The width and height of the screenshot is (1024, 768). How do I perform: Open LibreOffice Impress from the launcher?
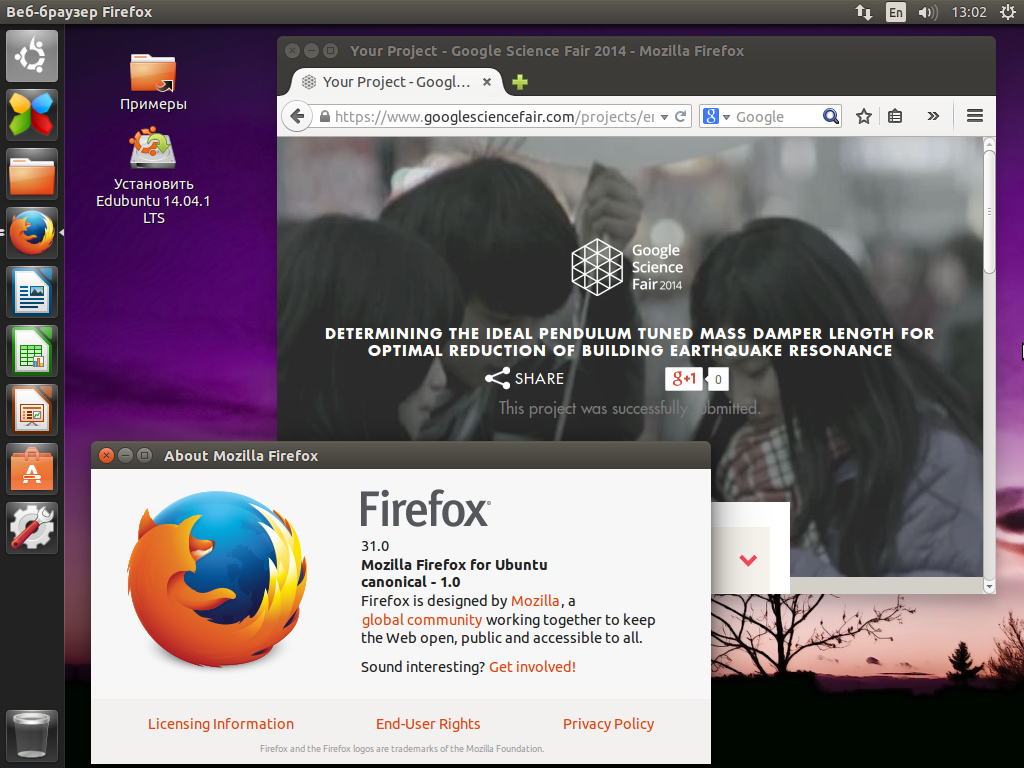pos(32,409)
